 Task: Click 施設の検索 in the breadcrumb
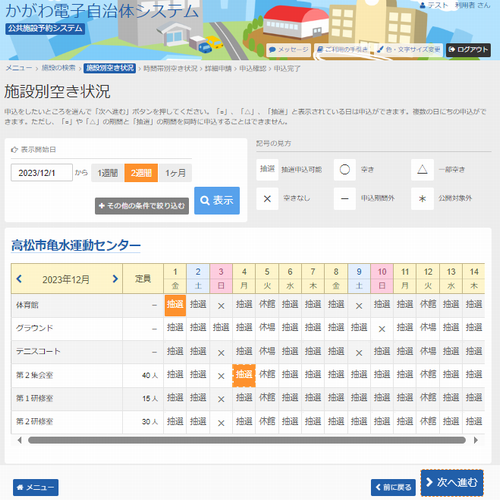click(58, 68)
